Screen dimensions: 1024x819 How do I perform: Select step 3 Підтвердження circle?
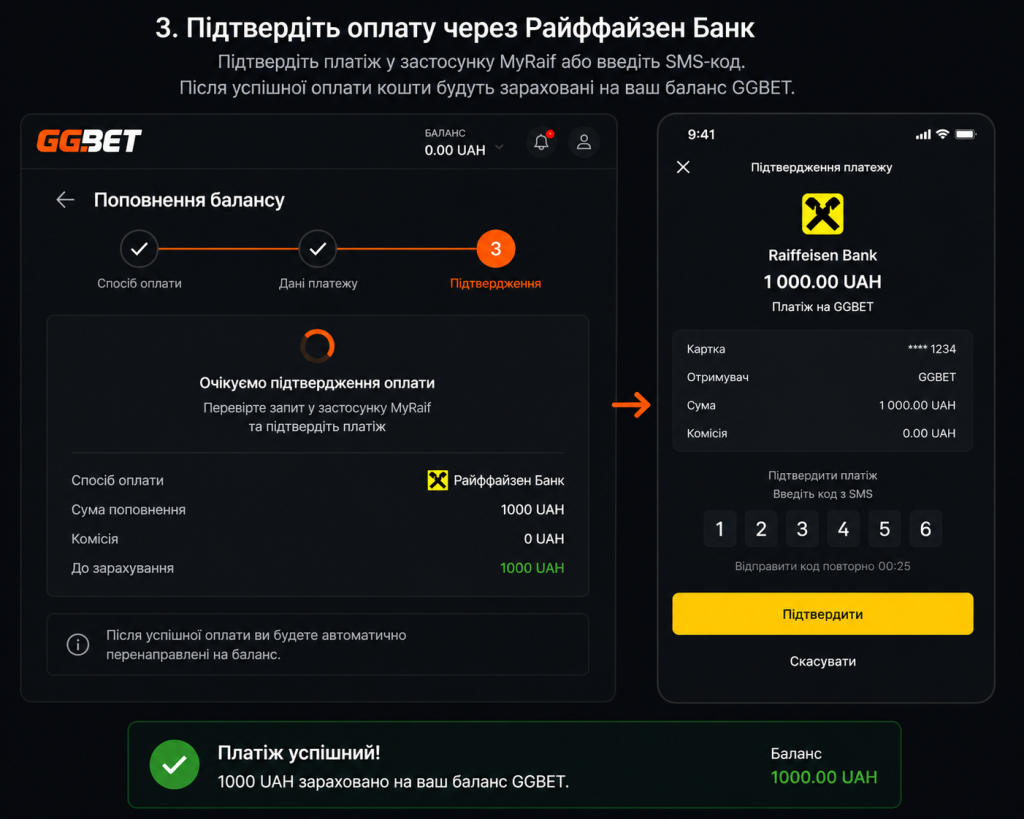496,249
